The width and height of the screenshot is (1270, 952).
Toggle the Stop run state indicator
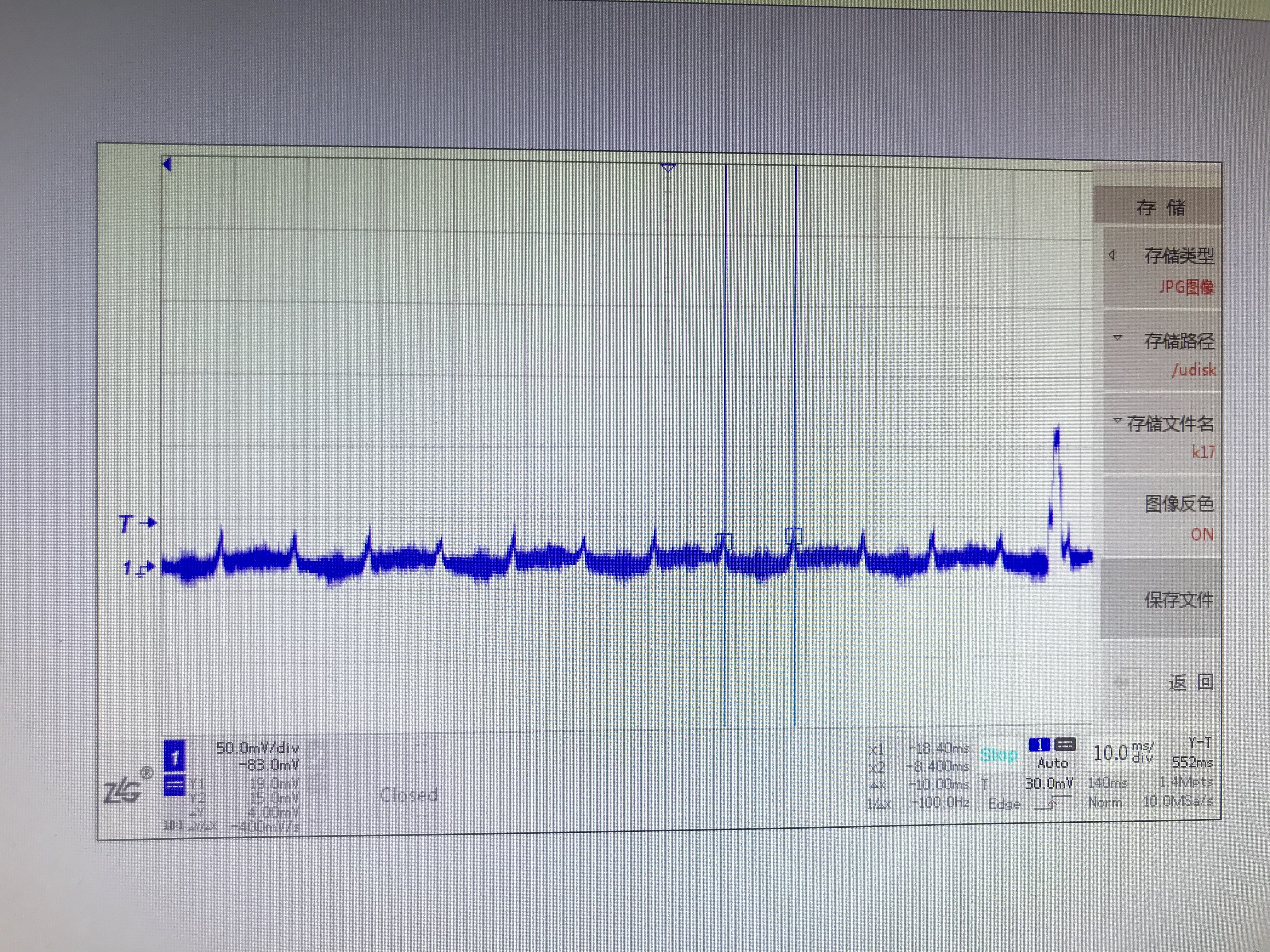pos(999,755)
